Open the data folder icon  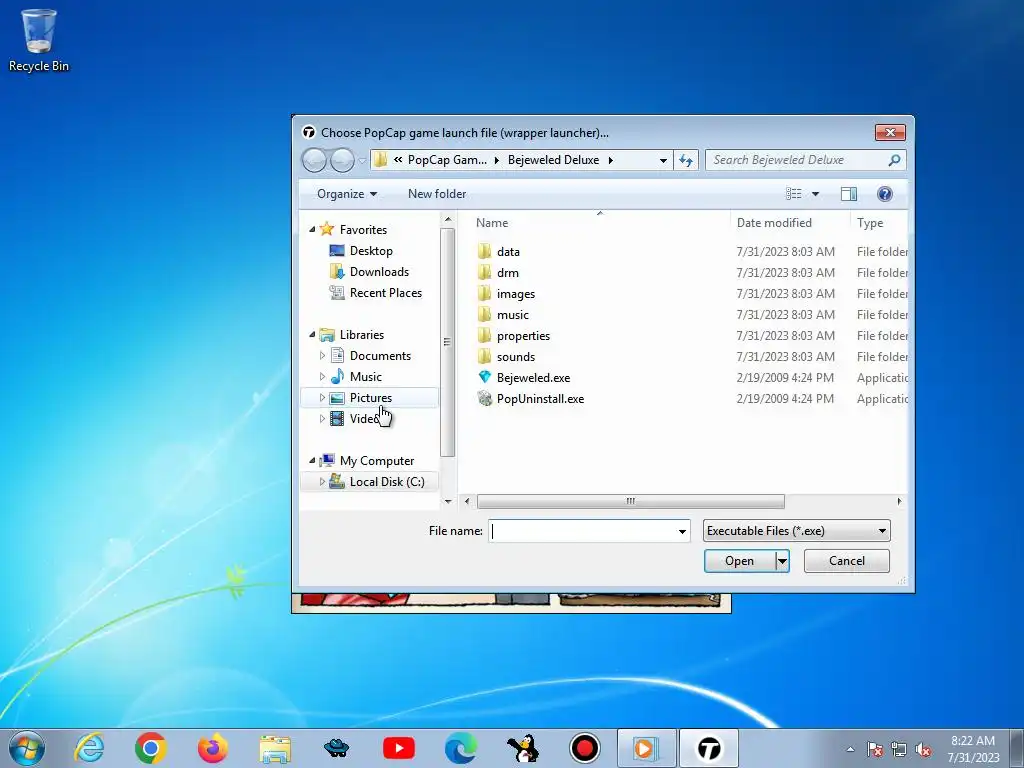(485, 251)
